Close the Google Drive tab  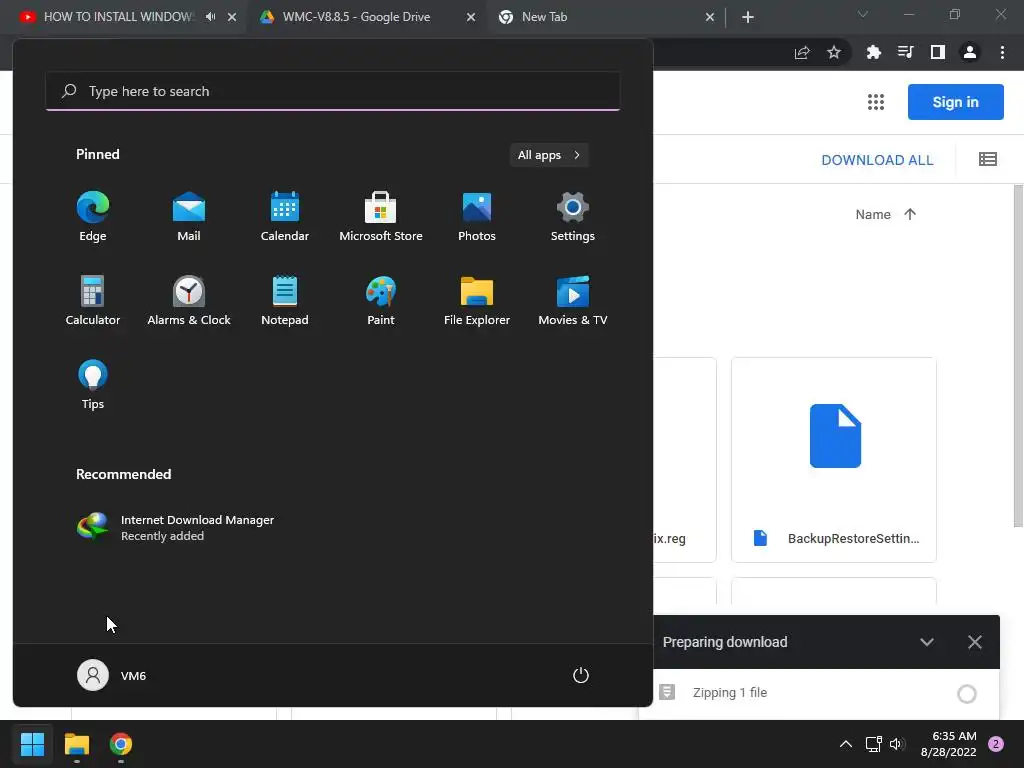point(471,18)
